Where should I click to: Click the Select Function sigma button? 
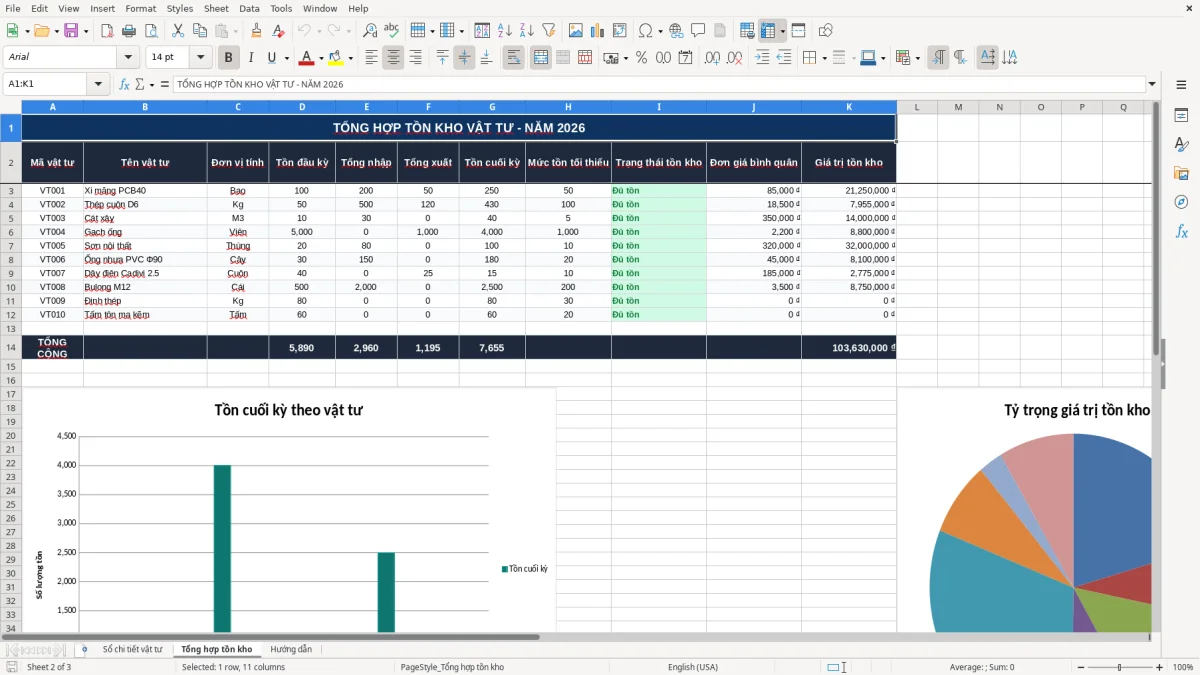tap(140, 84)
